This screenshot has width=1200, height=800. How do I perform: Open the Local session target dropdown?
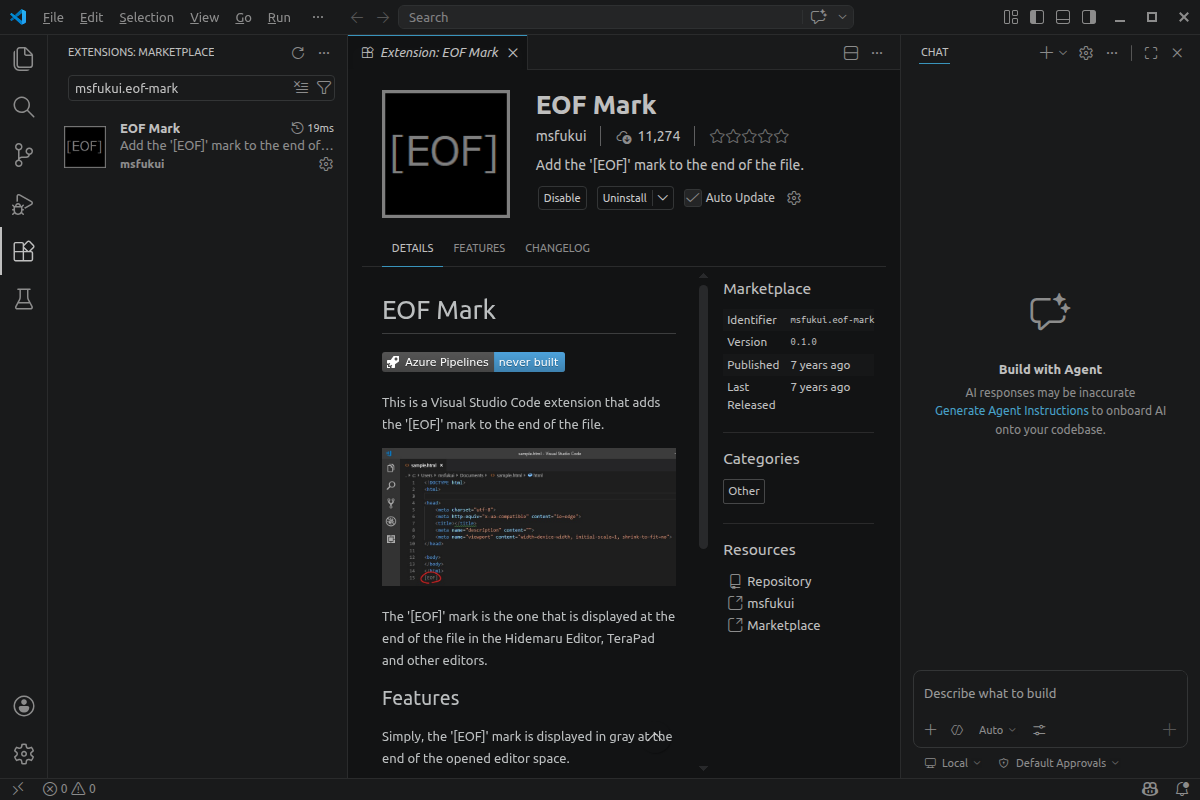click(953, 763)
